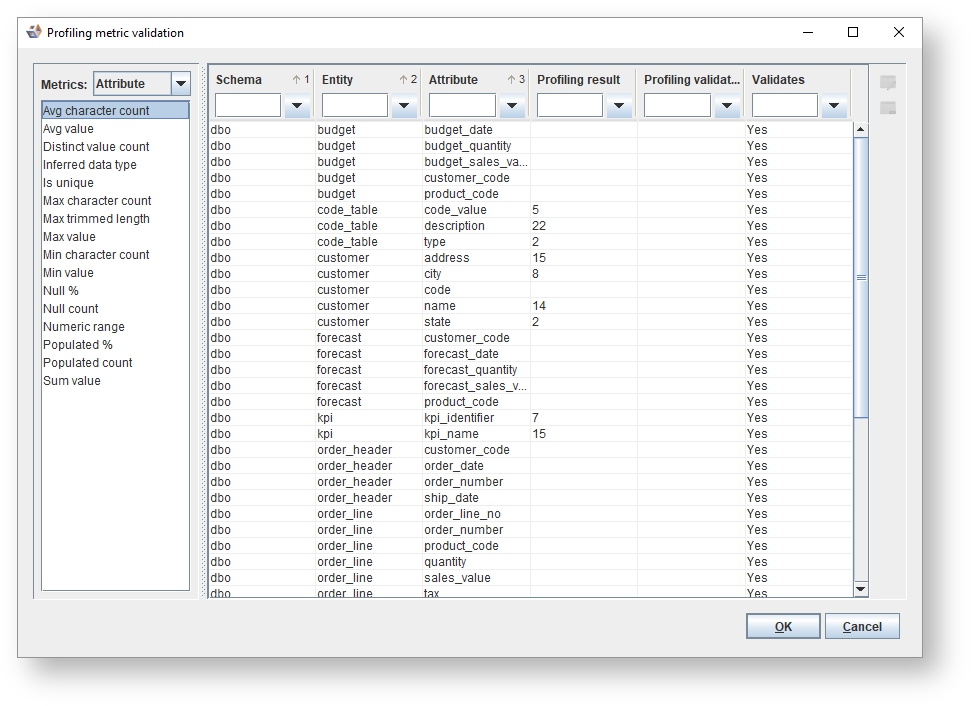Open the Entity column filter dropdown

[x=404, y=105]
